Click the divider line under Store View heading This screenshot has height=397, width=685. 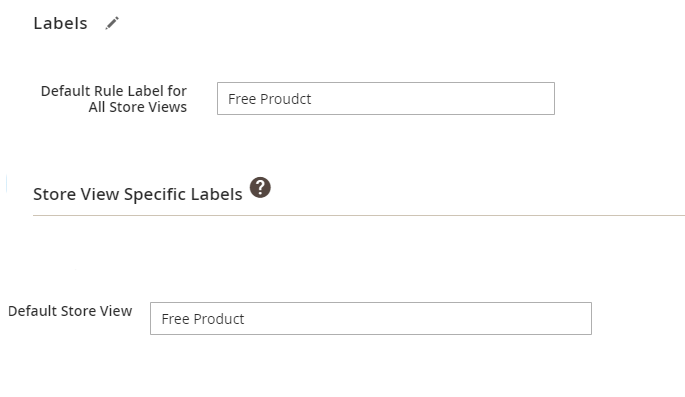[359, 215]
